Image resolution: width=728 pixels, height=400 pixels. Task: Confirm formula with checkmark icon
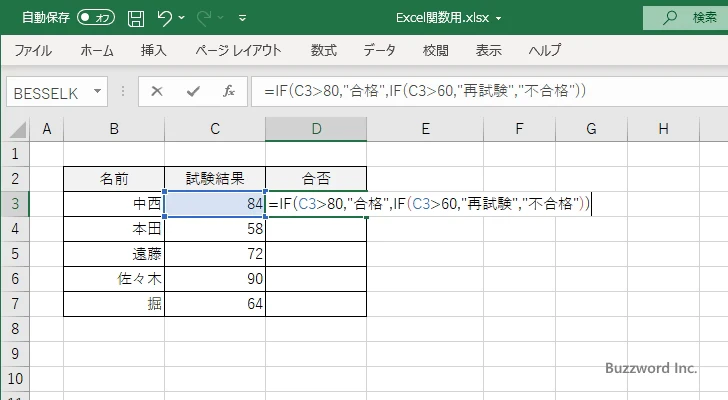pos(193,91)
